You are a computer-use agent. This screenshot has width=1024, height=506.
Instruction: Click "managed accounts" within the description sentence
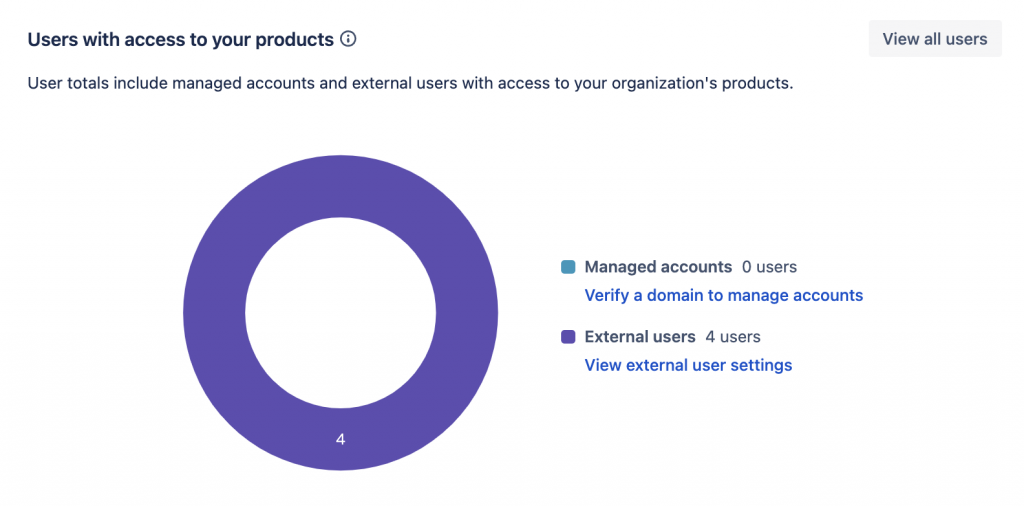[x=238, y=83]
